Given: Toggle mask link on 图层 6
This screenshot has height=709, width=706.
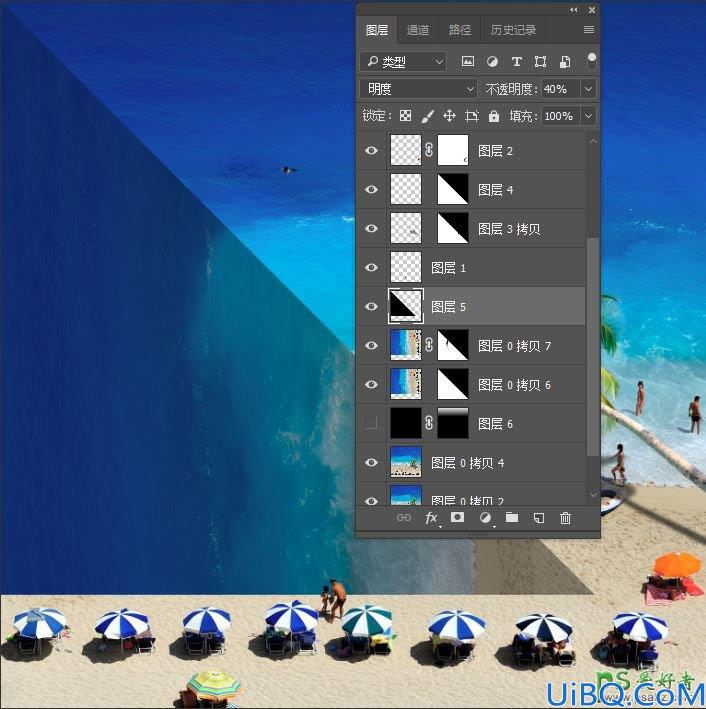Looking at the screenshot, I should coord(429,423).
